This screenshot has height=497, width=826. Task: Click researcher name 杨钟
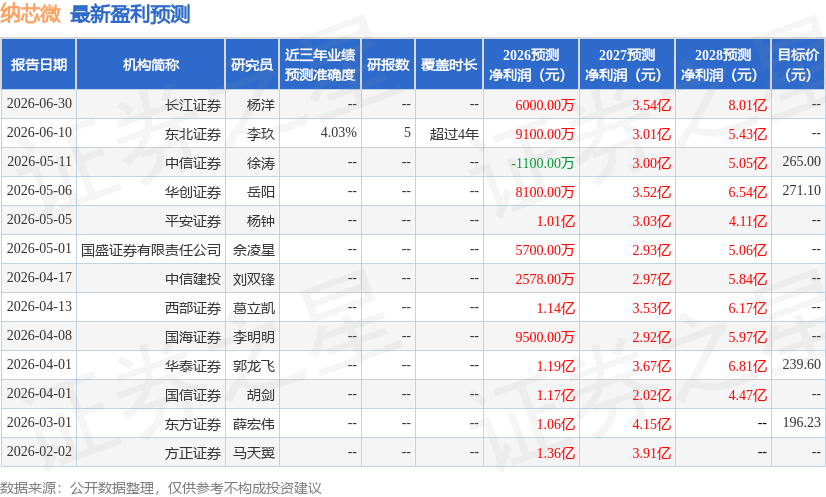[261, 221]
